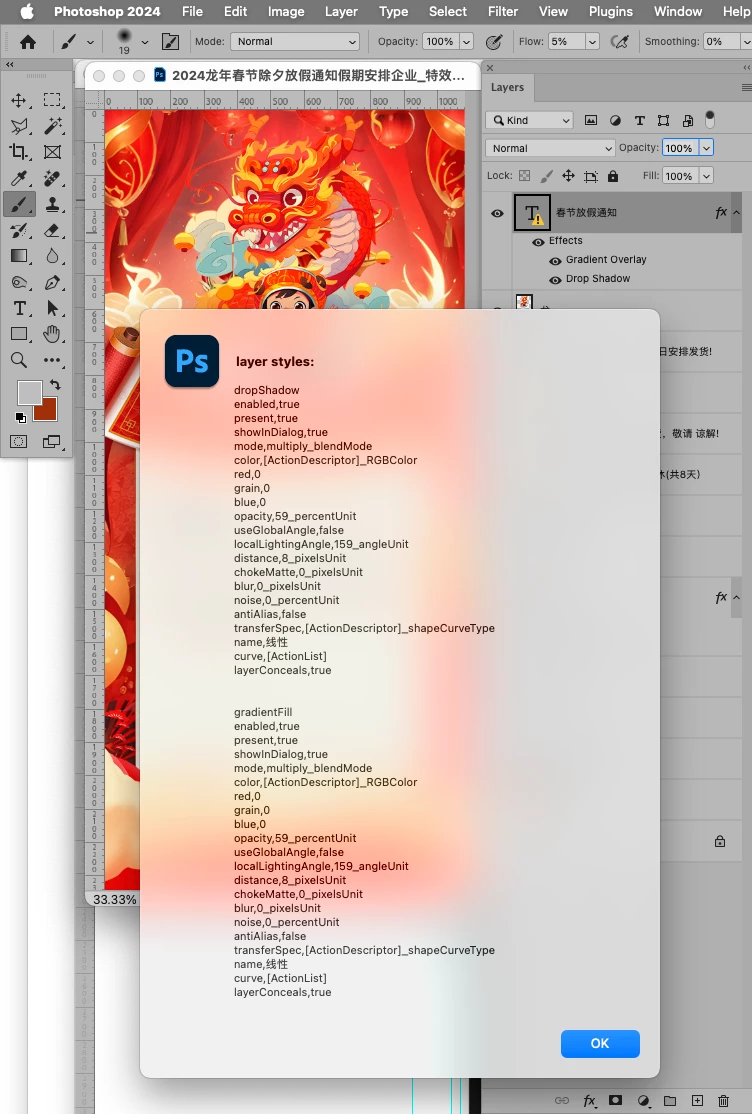Toggle adjustment layer filter
Image resolution: width=752 pixels, height=1114 pixels.
tap(616, 120)
